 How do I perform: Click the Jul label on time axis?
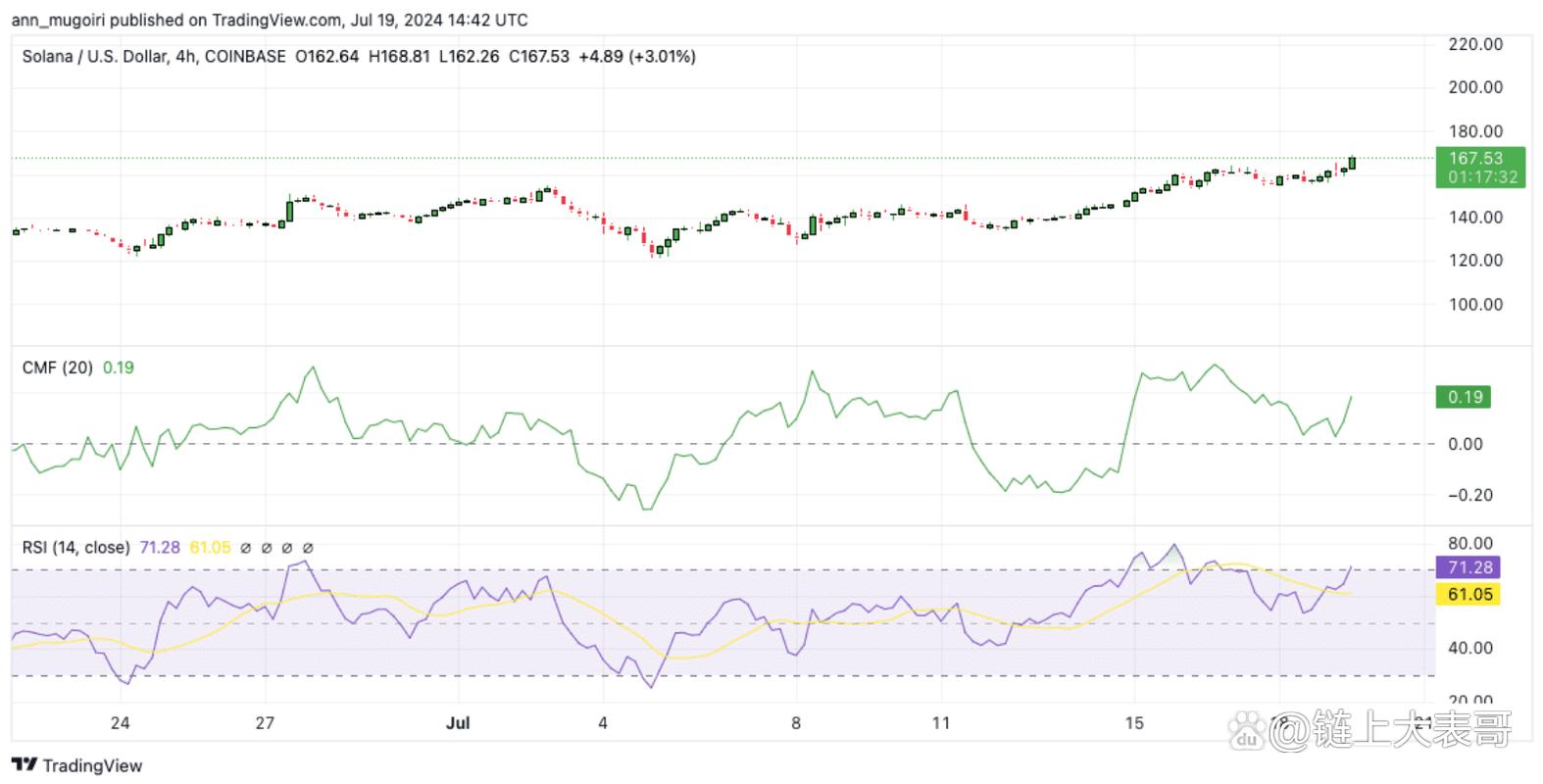coord(458,723)
